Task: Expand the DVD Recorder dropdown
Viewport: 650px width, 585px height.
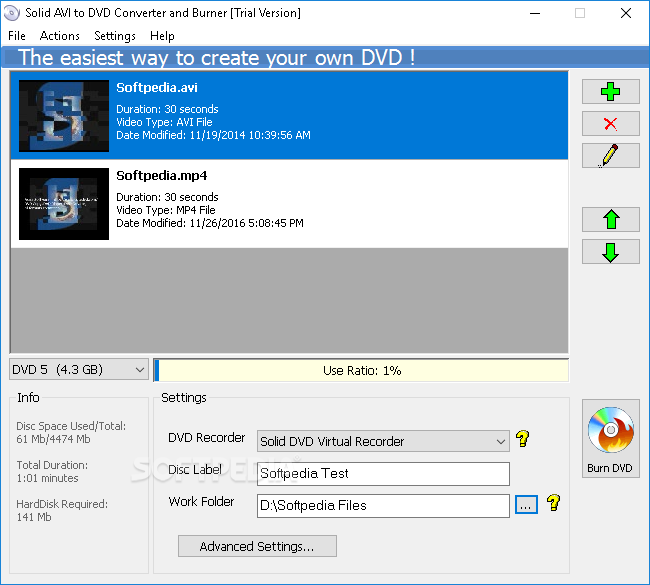Action: [x=383, y=441]
